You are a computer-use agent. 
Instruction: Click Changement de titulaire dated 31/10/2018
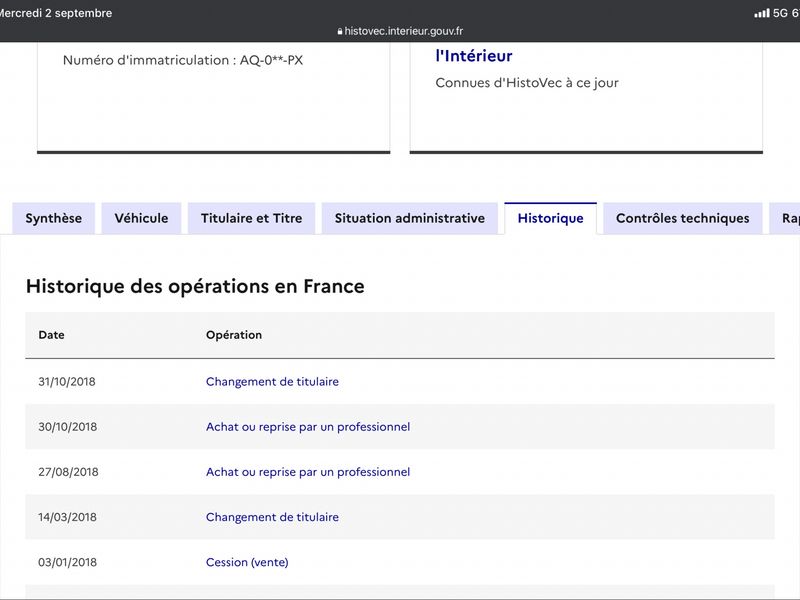(272, 382)
